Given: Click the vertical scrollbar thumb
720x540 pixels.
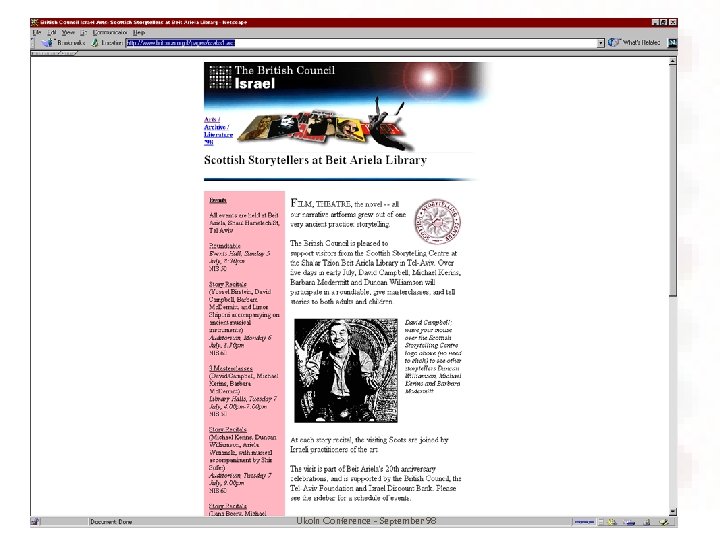Looking at the screenshot, I should pyautogui.click(x=672, y=180).
